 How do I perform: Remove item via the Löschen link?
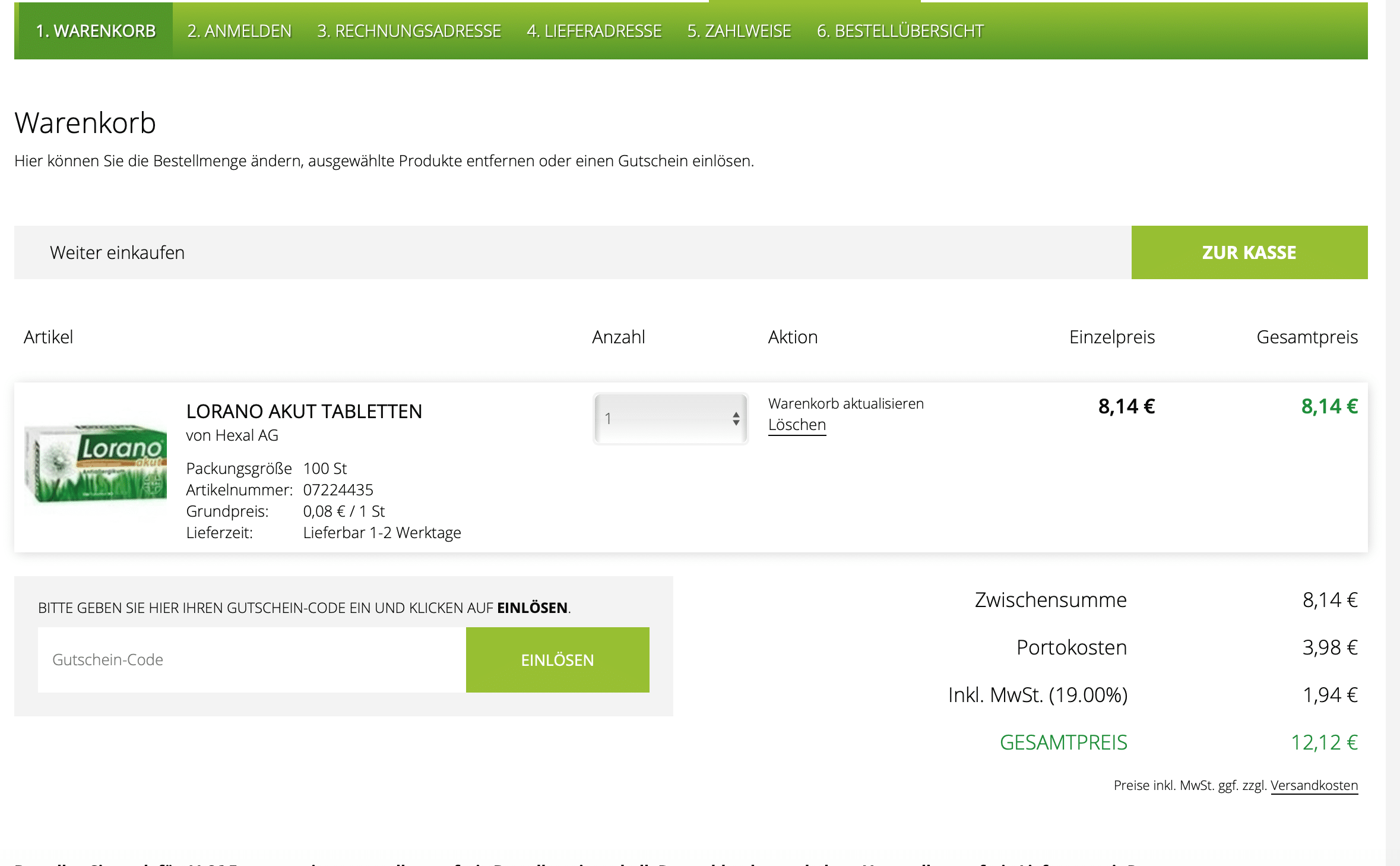797,425
